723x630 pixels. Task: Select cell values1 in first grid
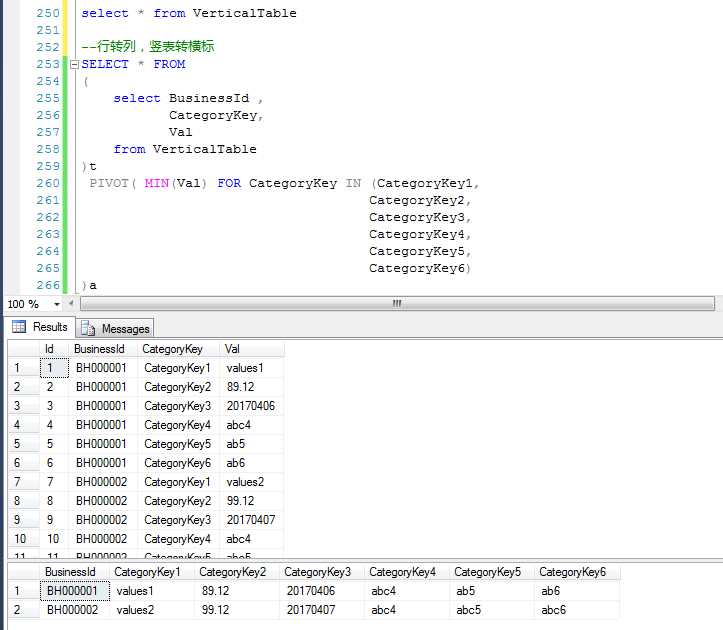(252, 368)
